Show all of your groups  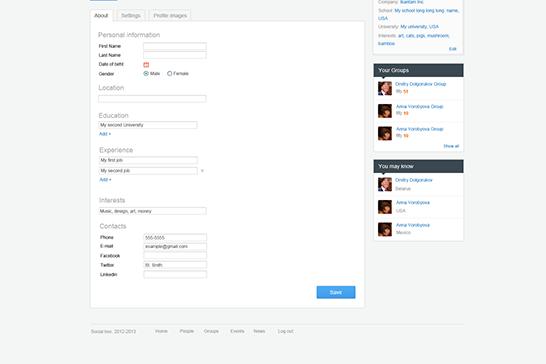(451, 146)
